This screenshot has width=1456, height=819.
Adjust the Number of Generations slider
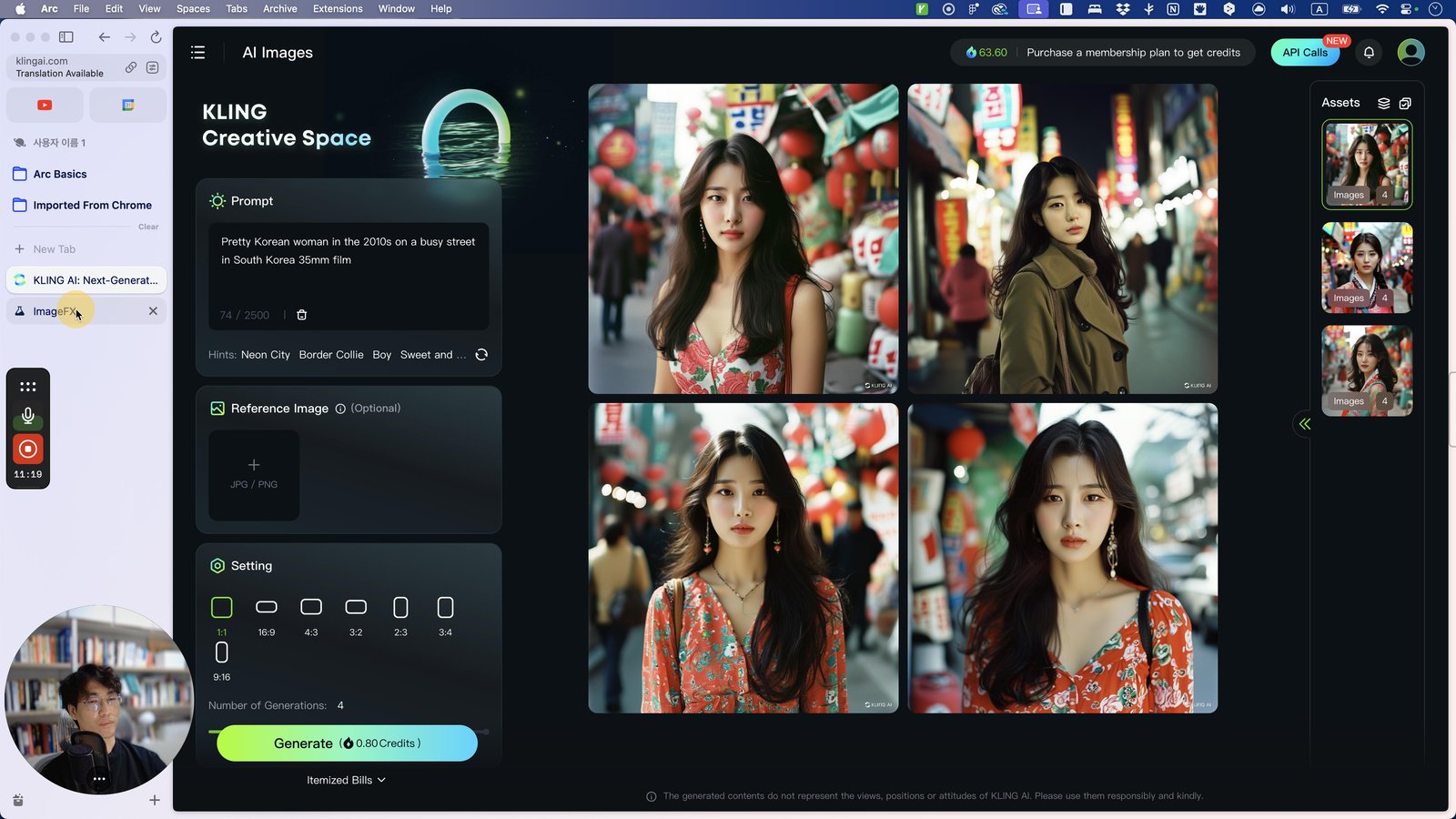(349, 731)
